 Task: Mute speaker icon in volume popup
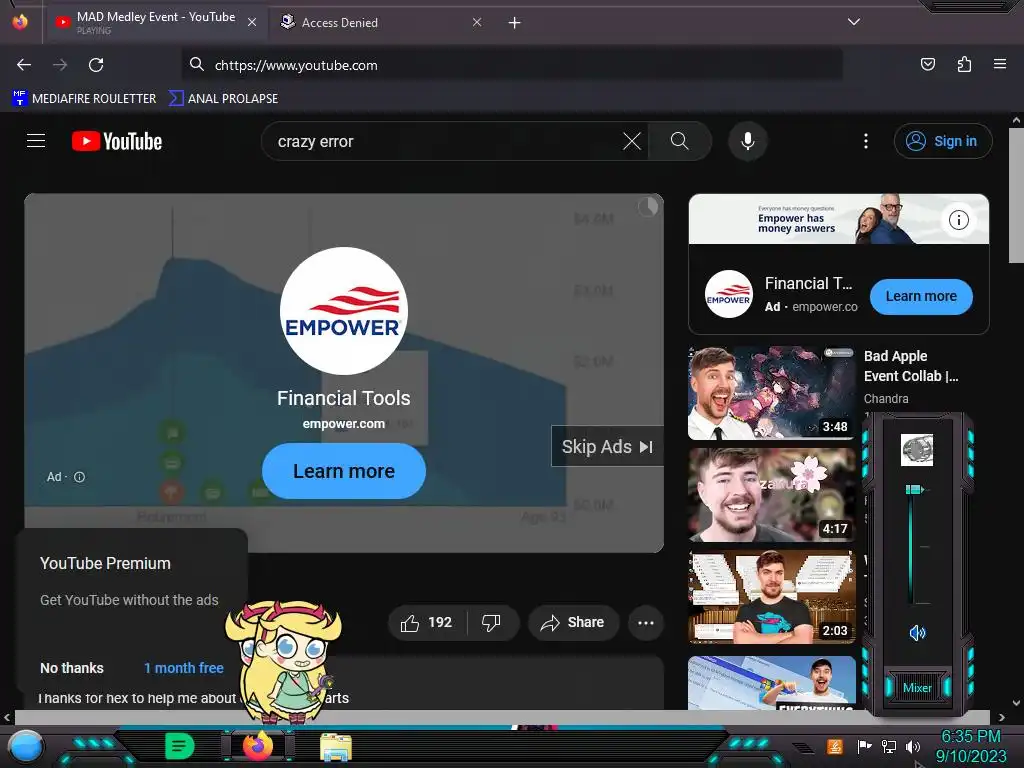click(x=917, y=632)
